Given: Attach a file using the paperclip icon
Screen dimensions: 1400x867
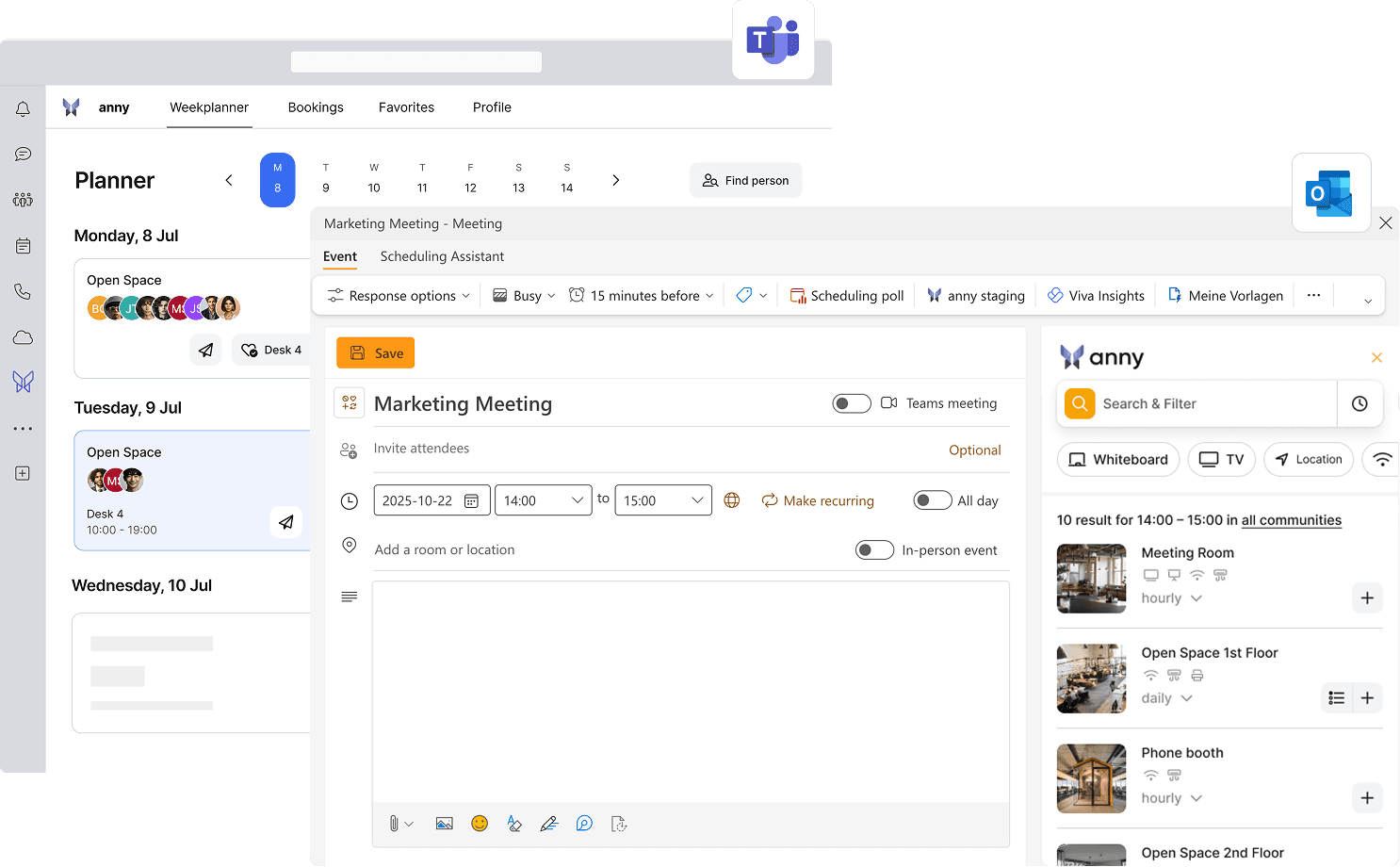Looking at the screenshot, I should pyautogui.click(x=395, y=823).
